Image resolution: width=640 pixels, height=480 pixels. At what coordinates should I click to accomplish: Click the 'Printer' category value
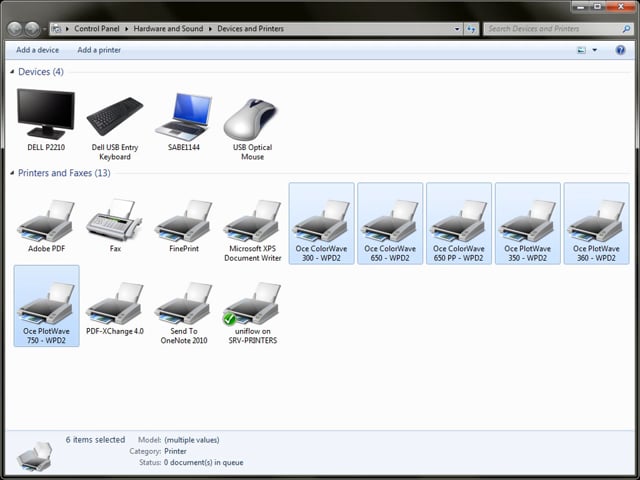click(175, 451)
